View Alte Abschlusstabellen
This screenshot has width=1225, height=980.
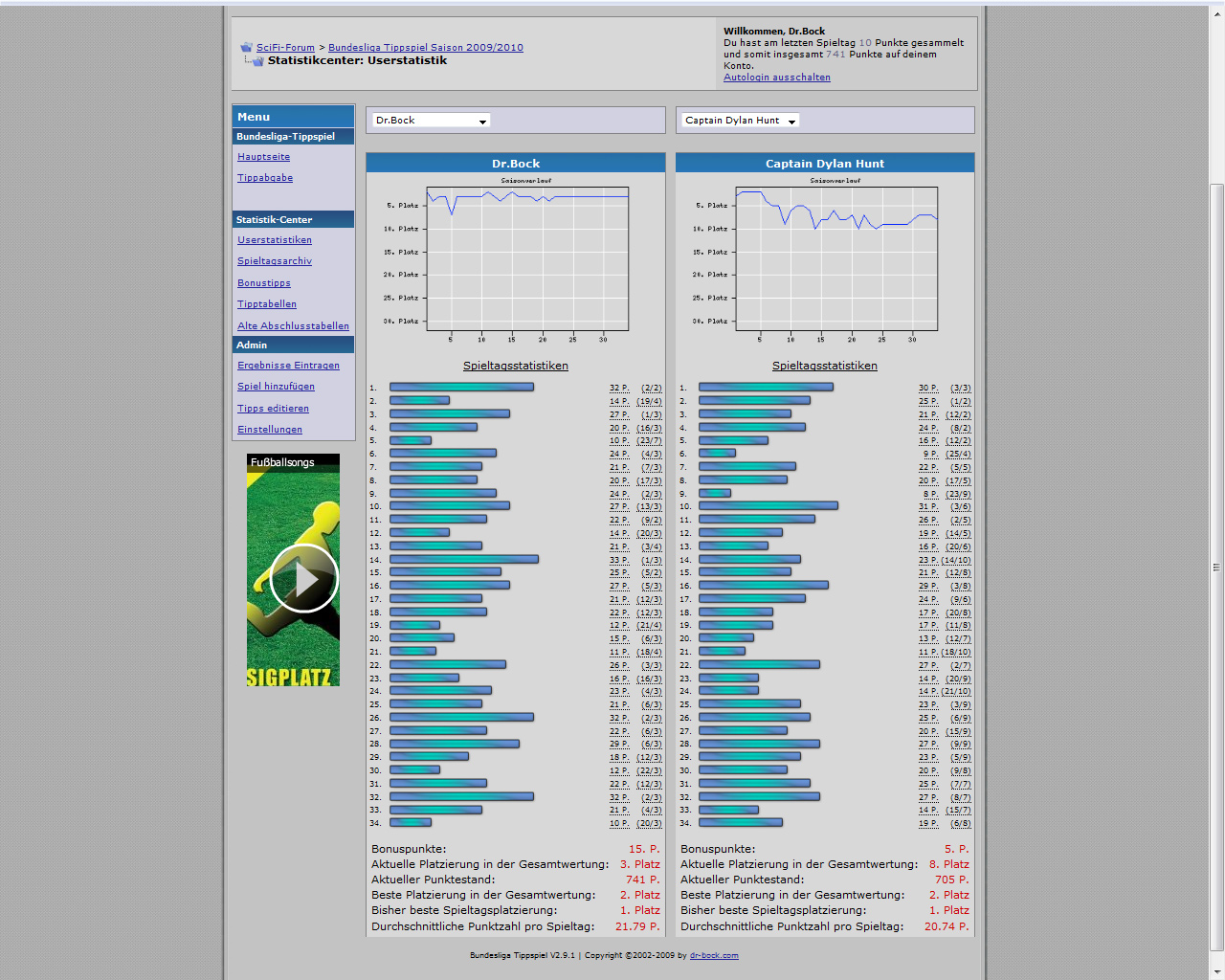point(293,326)
